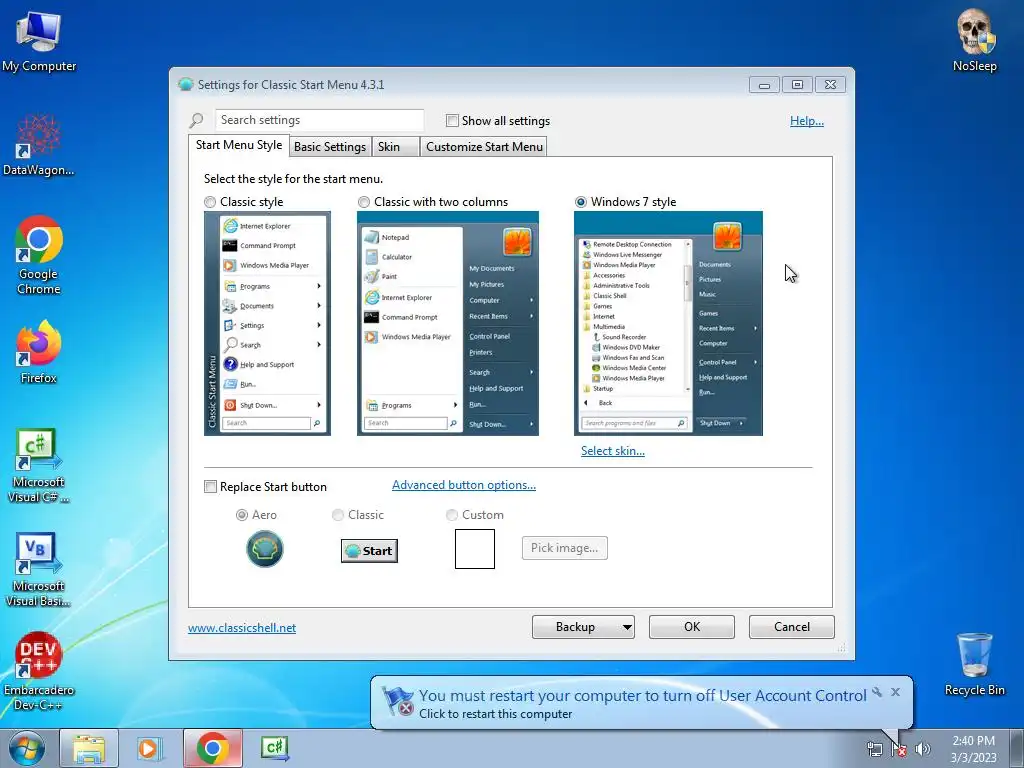
Task: Choose the Custom button radio option
Action: click(x=452, y=515)
